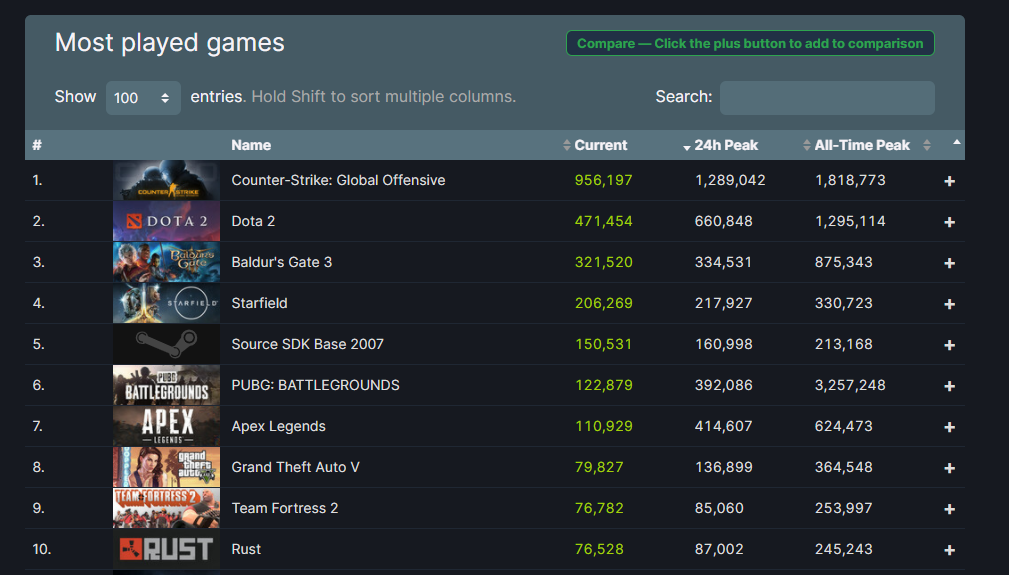Image resolution: width=1009 pixels, height=575 pixels.
Task: Sort by rank number column header
Action: [37, 145]
